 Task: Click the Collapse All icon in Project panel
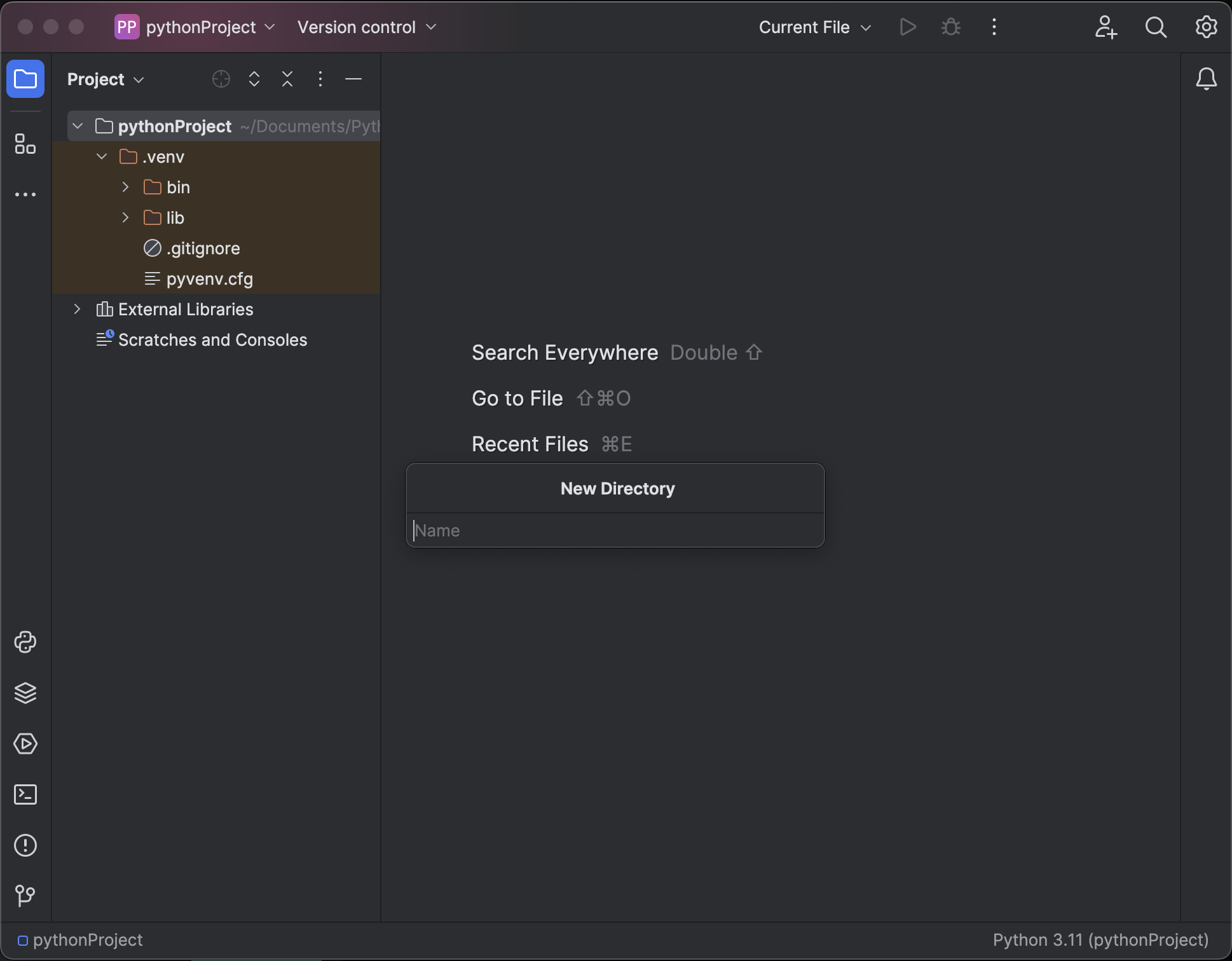pos(287,79)
